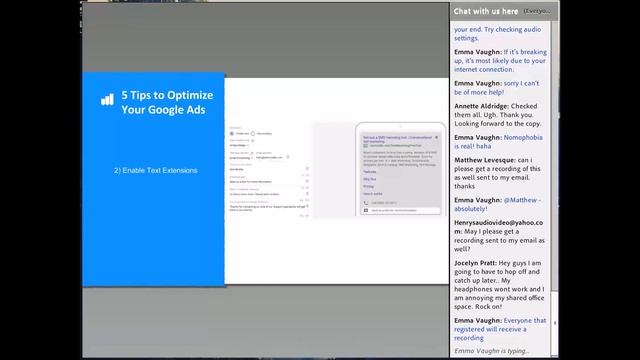The height and width of the screenshot is (360, 640).
Task: Click the 'most likely due to your internet connection' message
Action: [x=500, y=60]
